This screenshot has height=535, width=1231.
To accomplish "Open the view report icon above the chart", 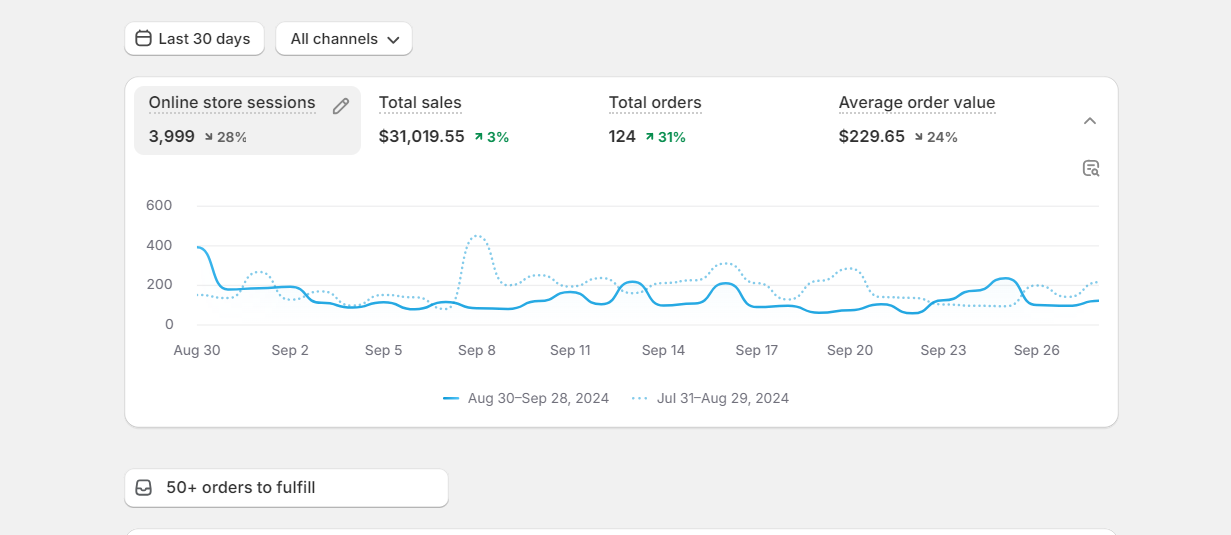I will click(1091, 168).
